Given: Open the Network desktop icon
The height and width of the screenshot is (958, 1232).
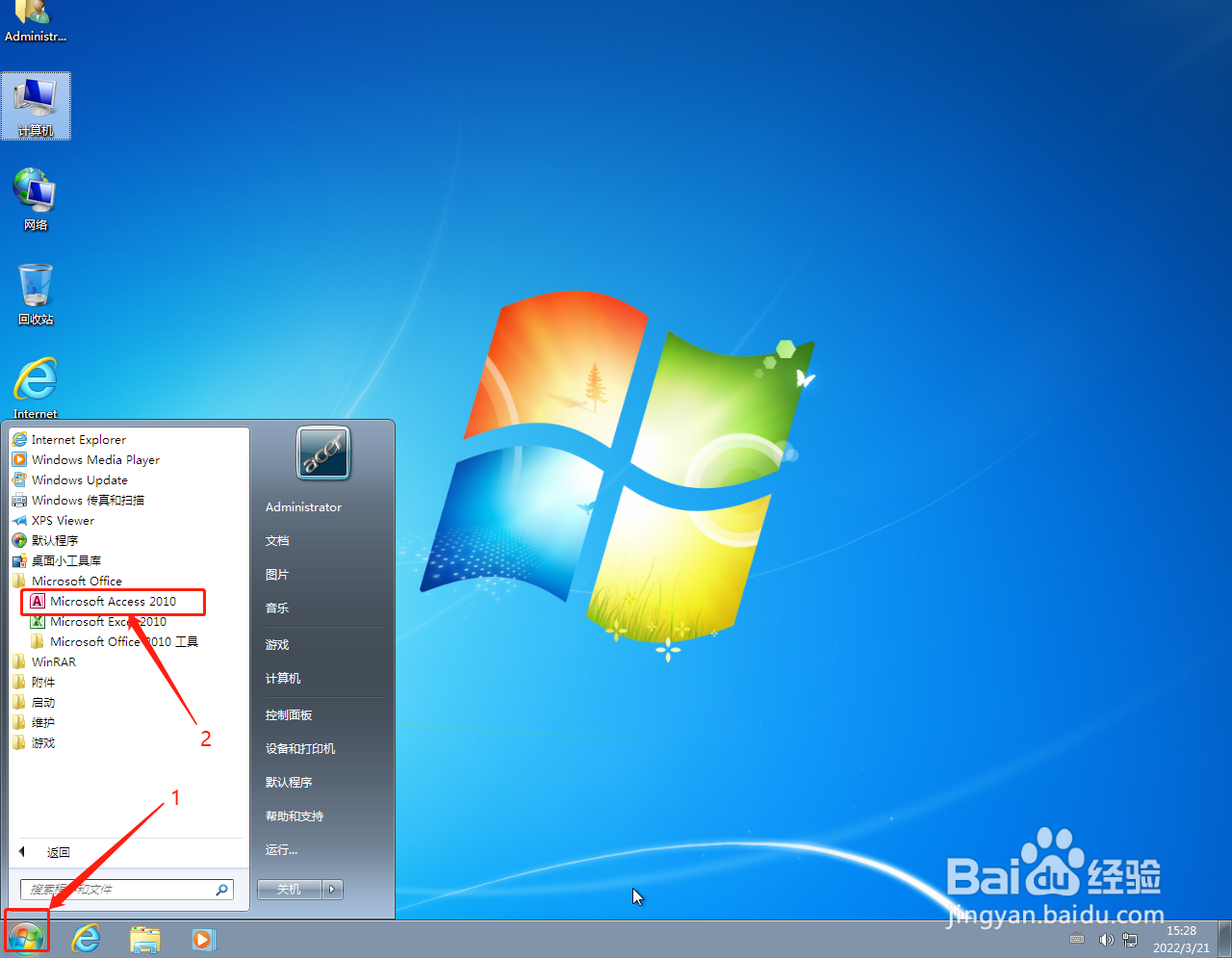Looking at the screenshot, I should [36, 199].
